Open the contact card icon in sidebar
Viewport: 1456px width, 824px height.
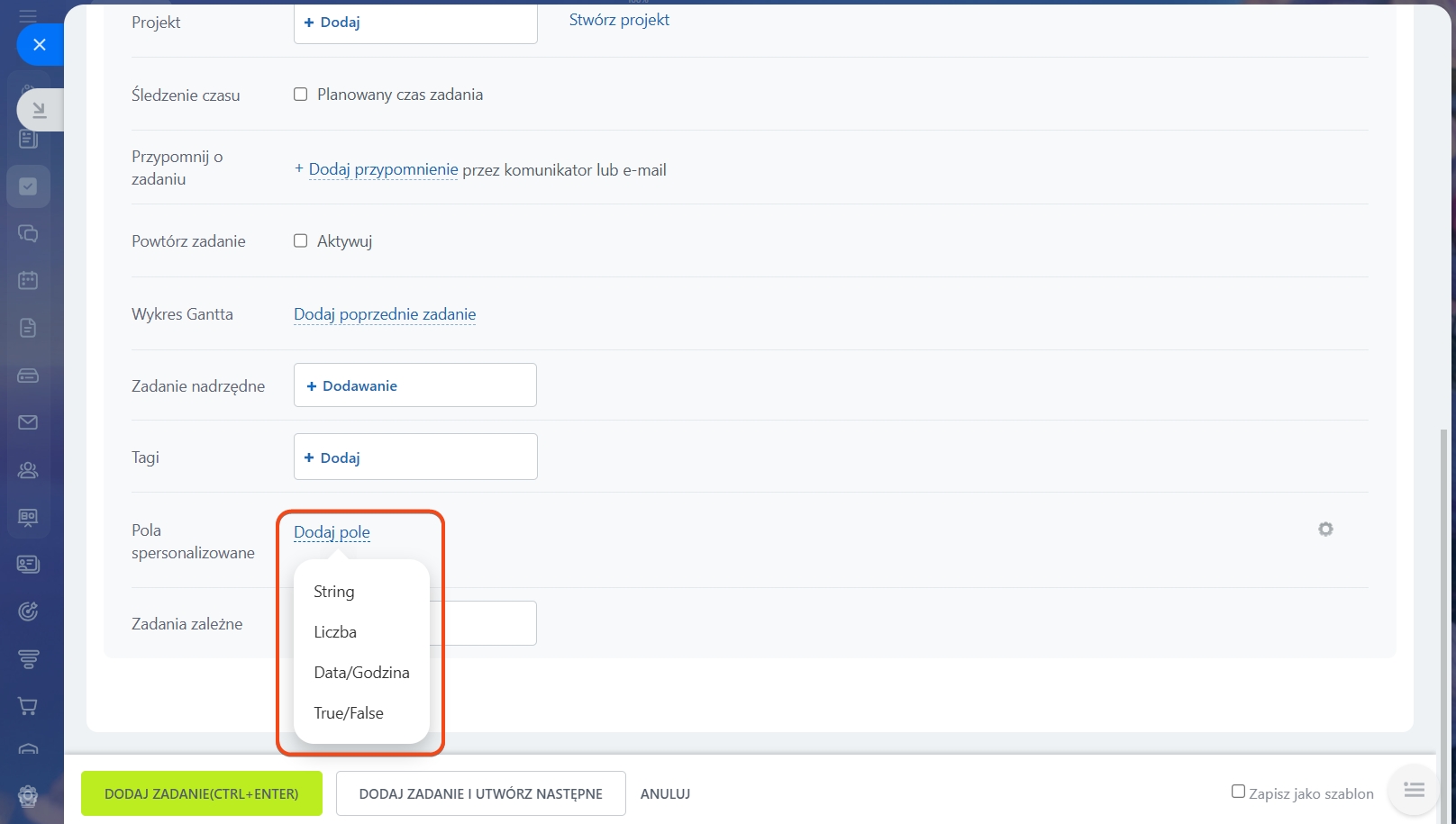click(x=28, y=565)
